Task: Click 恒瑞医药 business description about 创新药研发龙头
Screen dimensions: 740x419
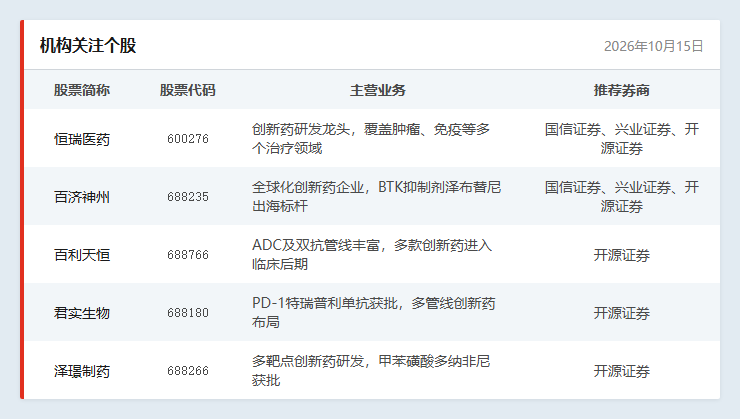Action: point(371,139)
